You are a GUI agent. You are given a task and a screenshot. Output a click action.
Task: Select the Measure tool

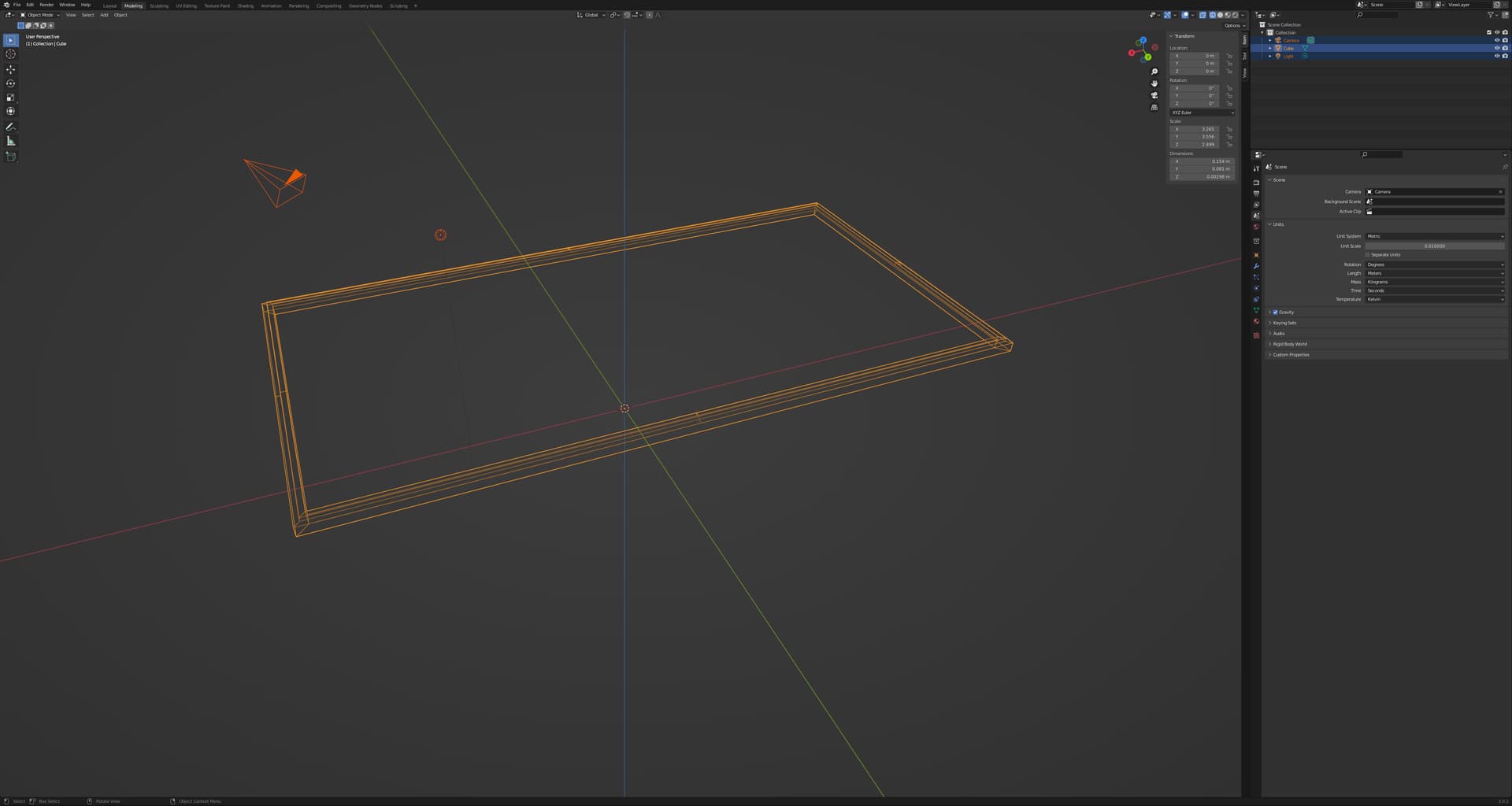click(x=11, y=141)
